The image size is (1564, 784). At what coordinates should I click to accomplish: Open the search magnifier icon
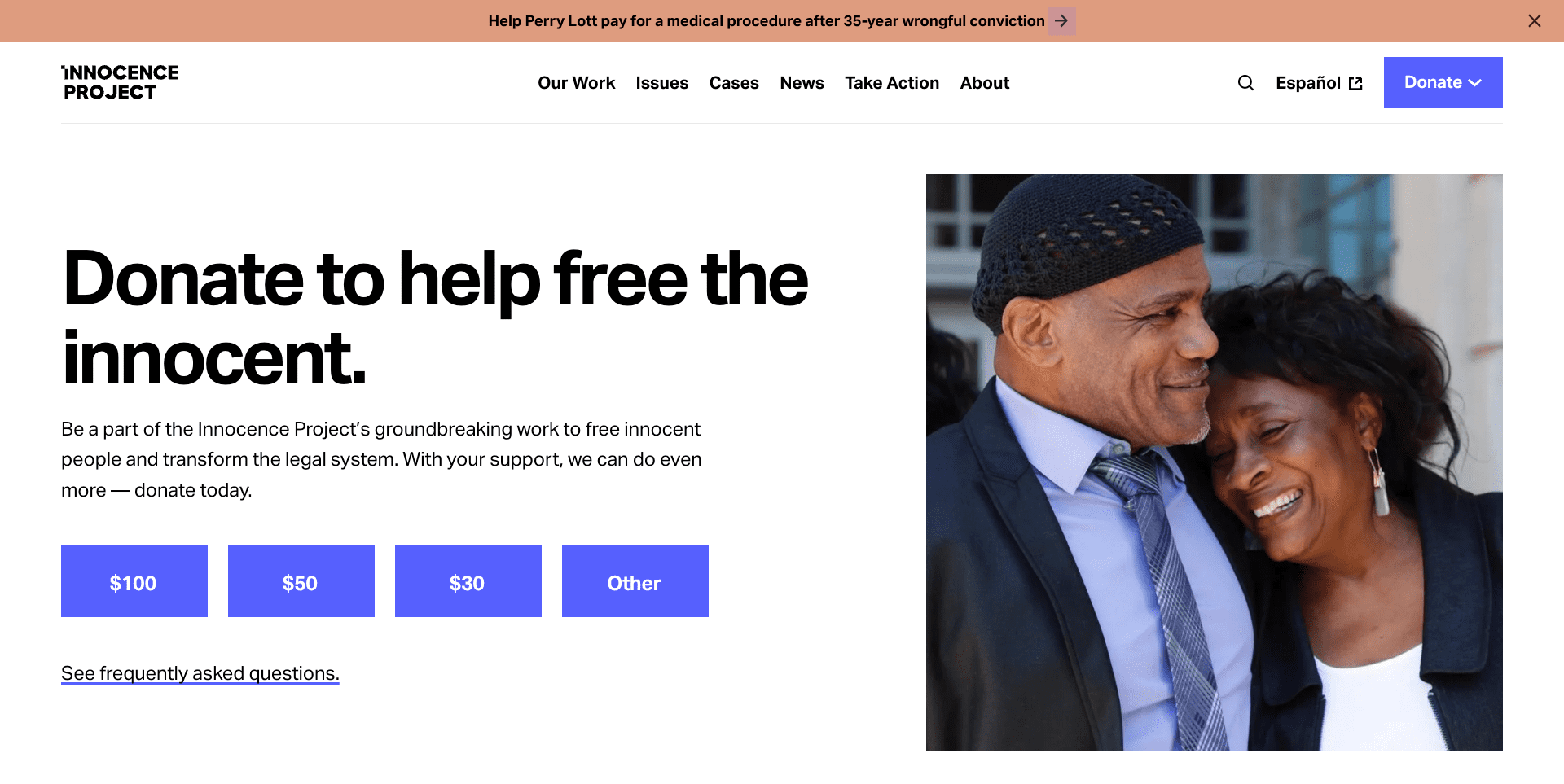[x=1245, y=83]
